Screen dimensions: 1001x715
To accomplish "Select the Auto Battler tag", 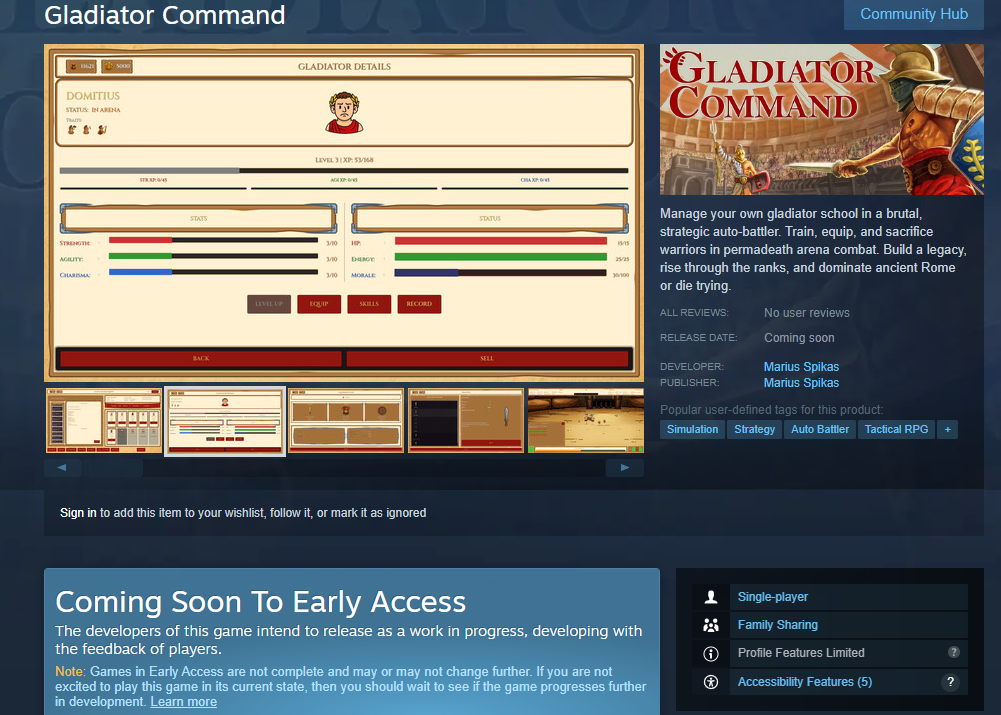I will (820, 430).
